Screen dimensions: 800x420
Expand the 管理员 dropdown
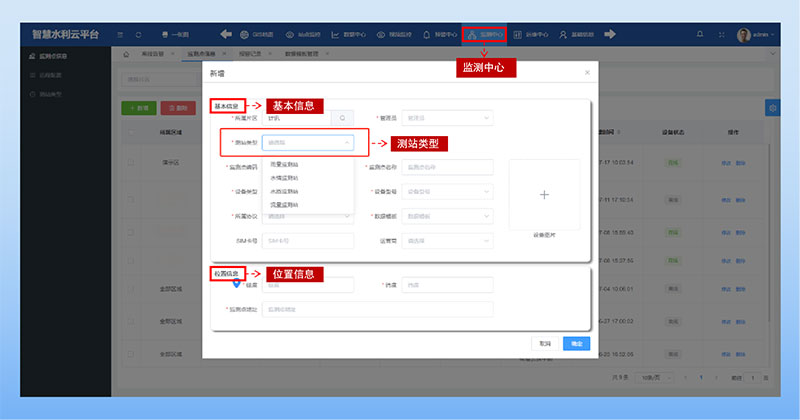point(446,117)
